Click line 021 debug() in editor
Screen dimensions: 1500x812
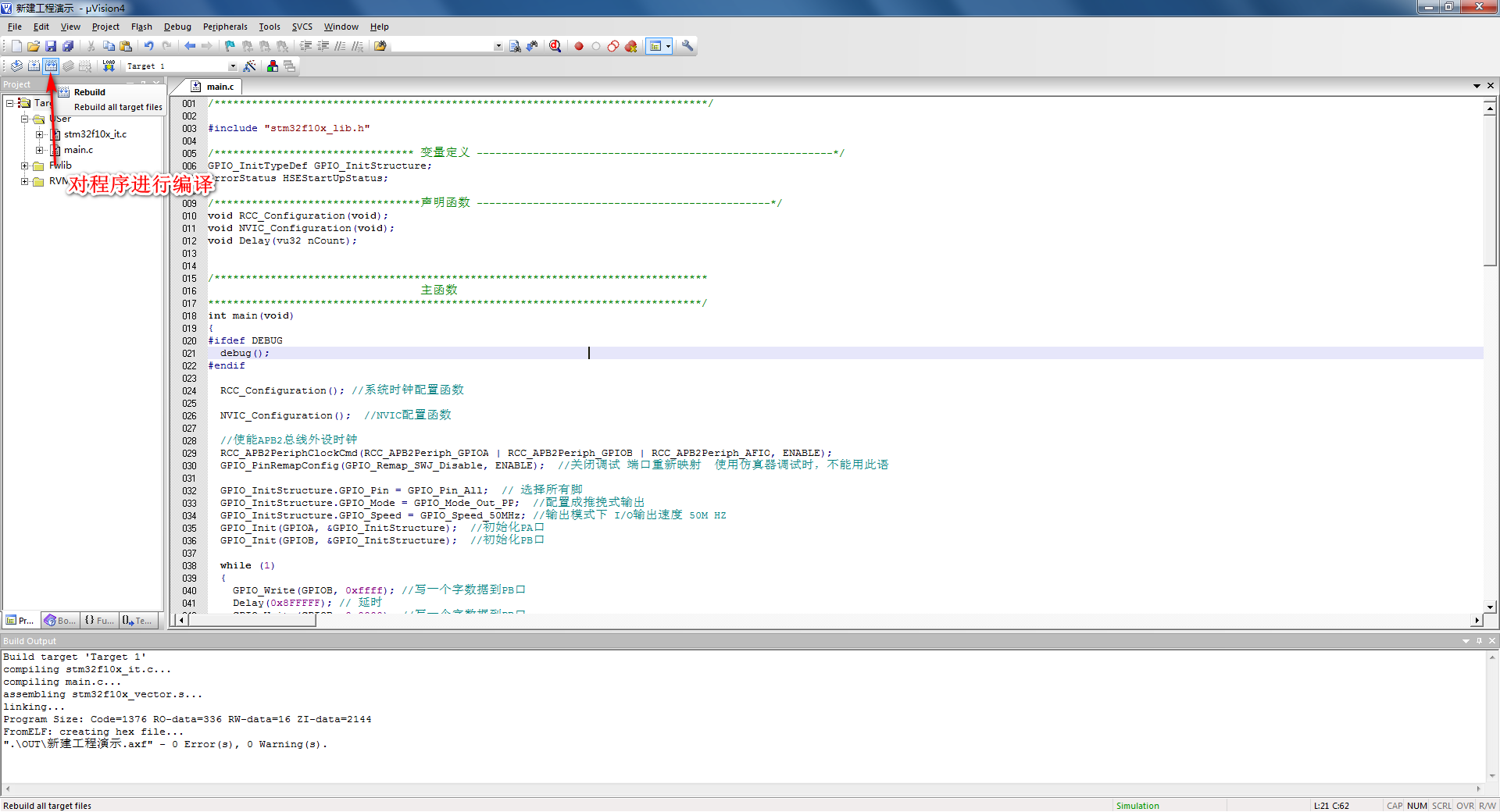tap(245, 353)
